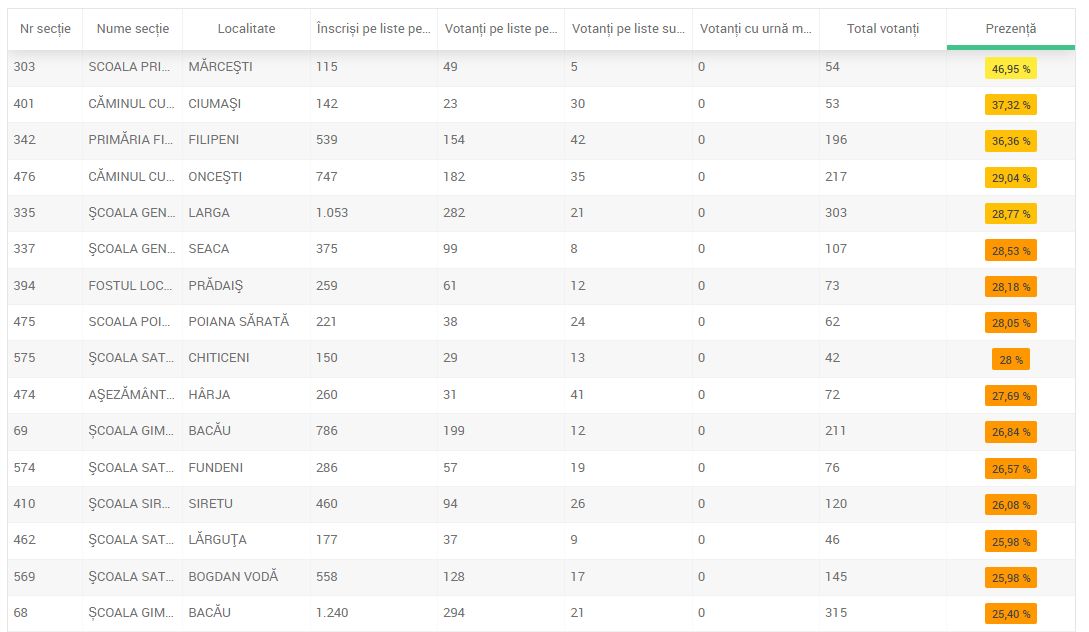Click the Nume secție column header
The width and height of the screenshot is (1089, 632).
(x=133, y=29)
